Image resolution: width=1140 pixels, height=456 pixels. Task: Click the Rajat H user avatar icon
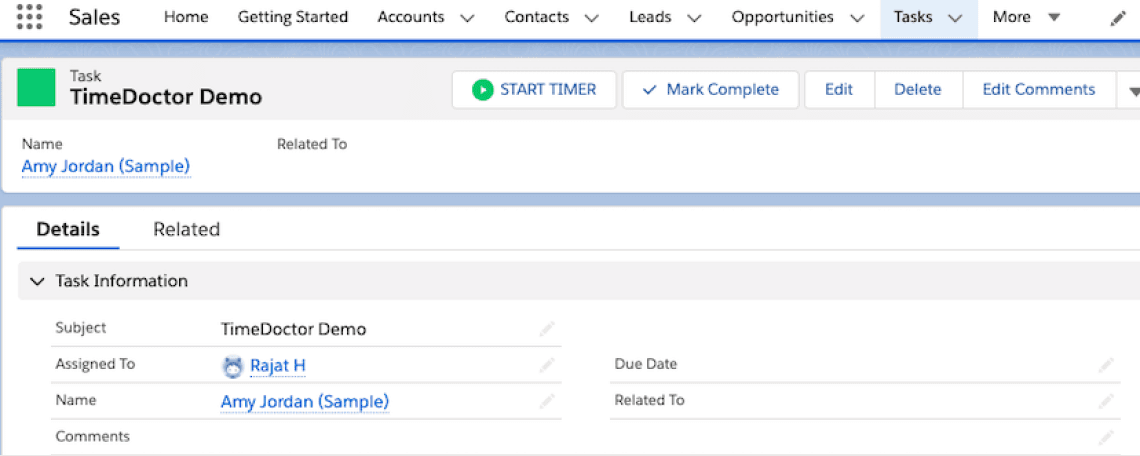tap(233, 366)
